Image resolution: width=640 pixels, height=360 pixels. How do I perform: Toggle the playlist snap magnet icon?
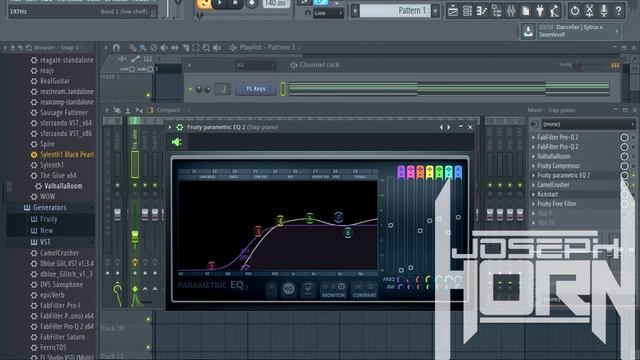(x=116, y=48)
